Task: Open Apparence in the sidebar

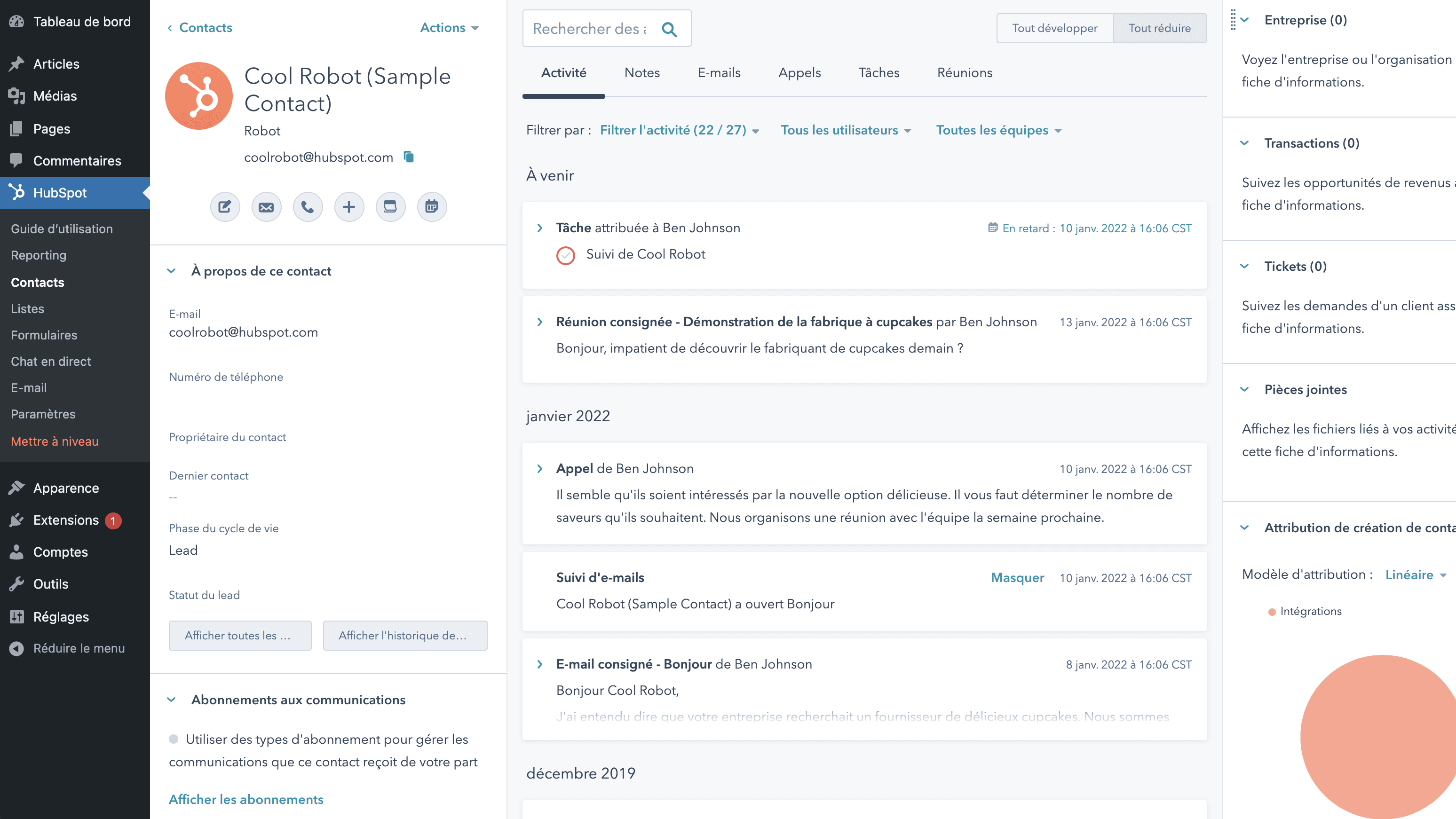Action: (75, 488)
